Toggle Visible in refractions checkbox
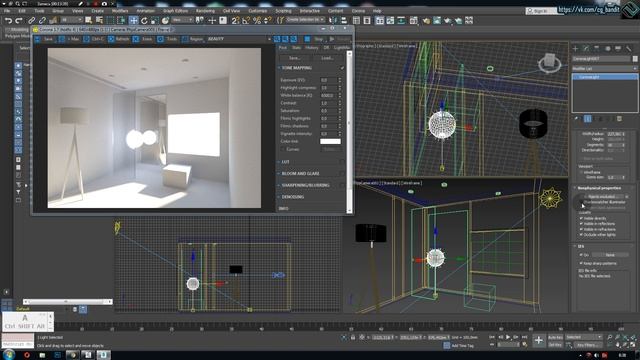The width and height of the screenshot is (640, 360). coord(581,229)
